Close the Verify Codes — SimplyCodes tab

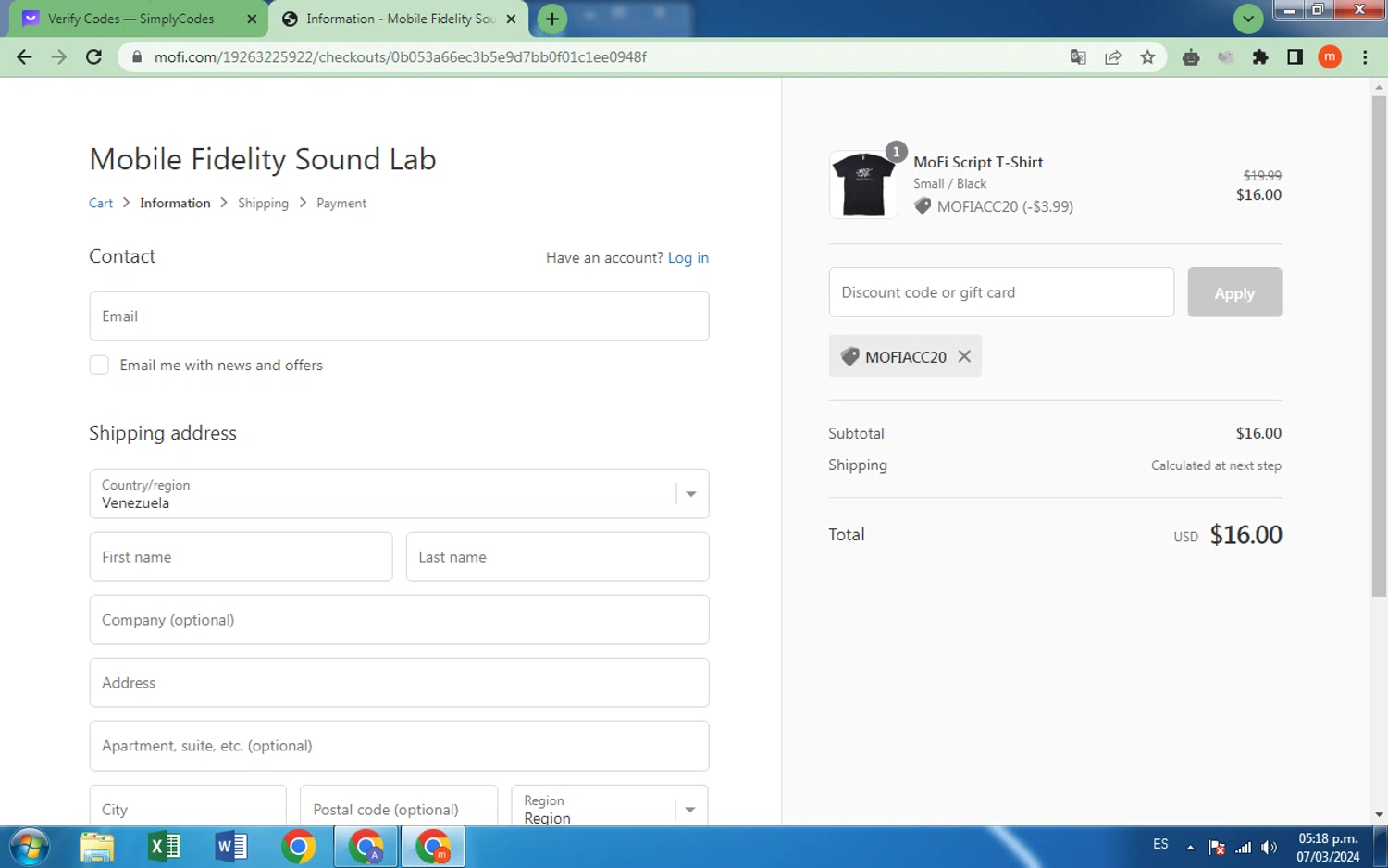[x=252, y=19]
